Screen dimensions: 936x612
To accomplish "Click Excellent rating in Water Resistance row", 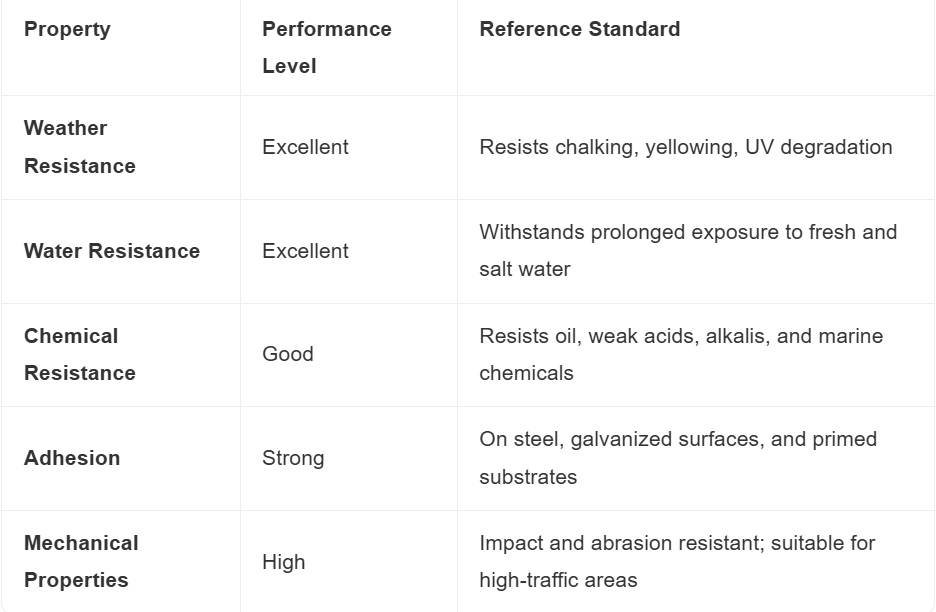I will point(305,251).
